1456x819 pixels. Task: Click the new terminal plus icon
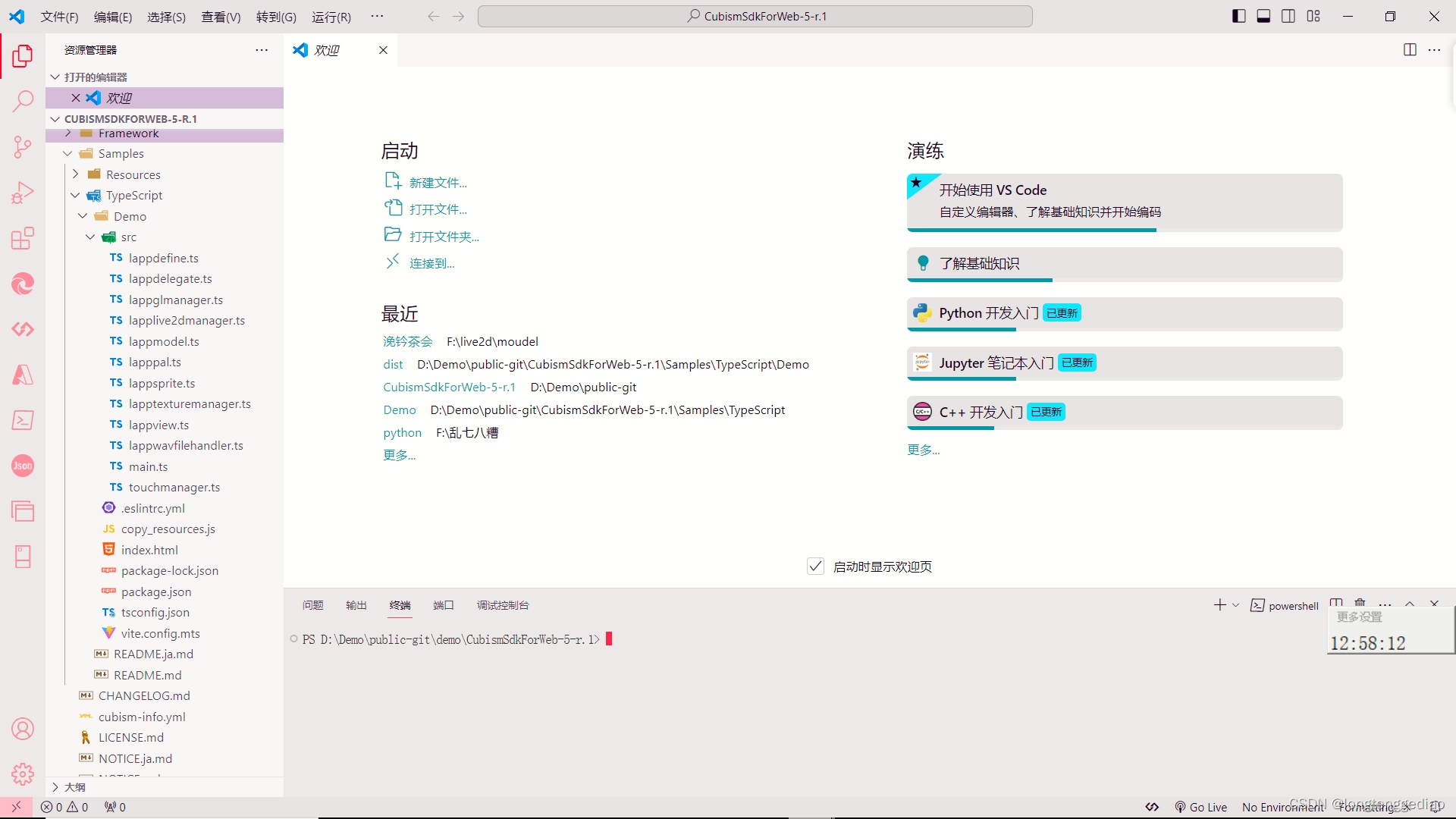click(x=1219, y=604)
